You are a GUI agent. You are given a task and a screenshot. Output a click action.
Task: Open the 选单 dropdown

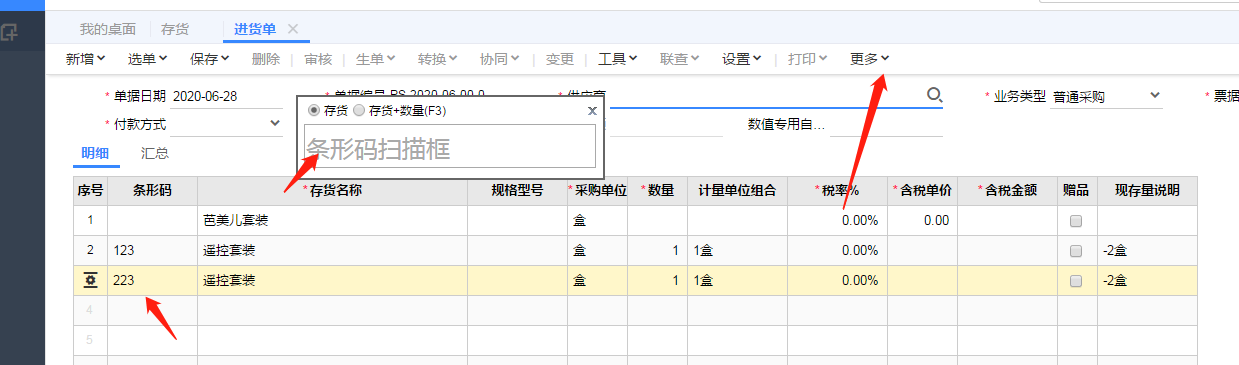[x=148, y=59]
